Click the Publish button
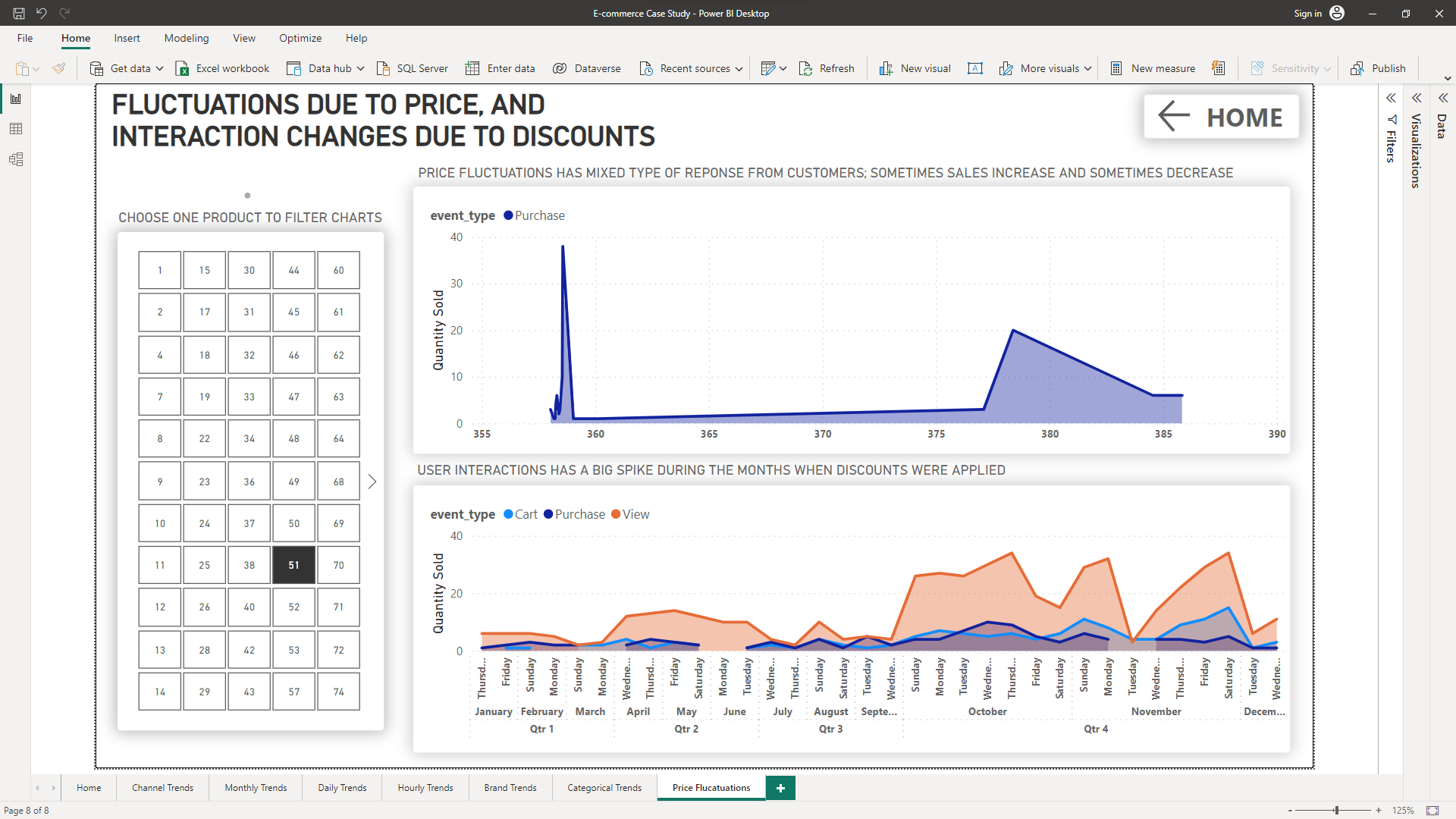This screenshot has height=819, width=1456. tap(1378, 68)
